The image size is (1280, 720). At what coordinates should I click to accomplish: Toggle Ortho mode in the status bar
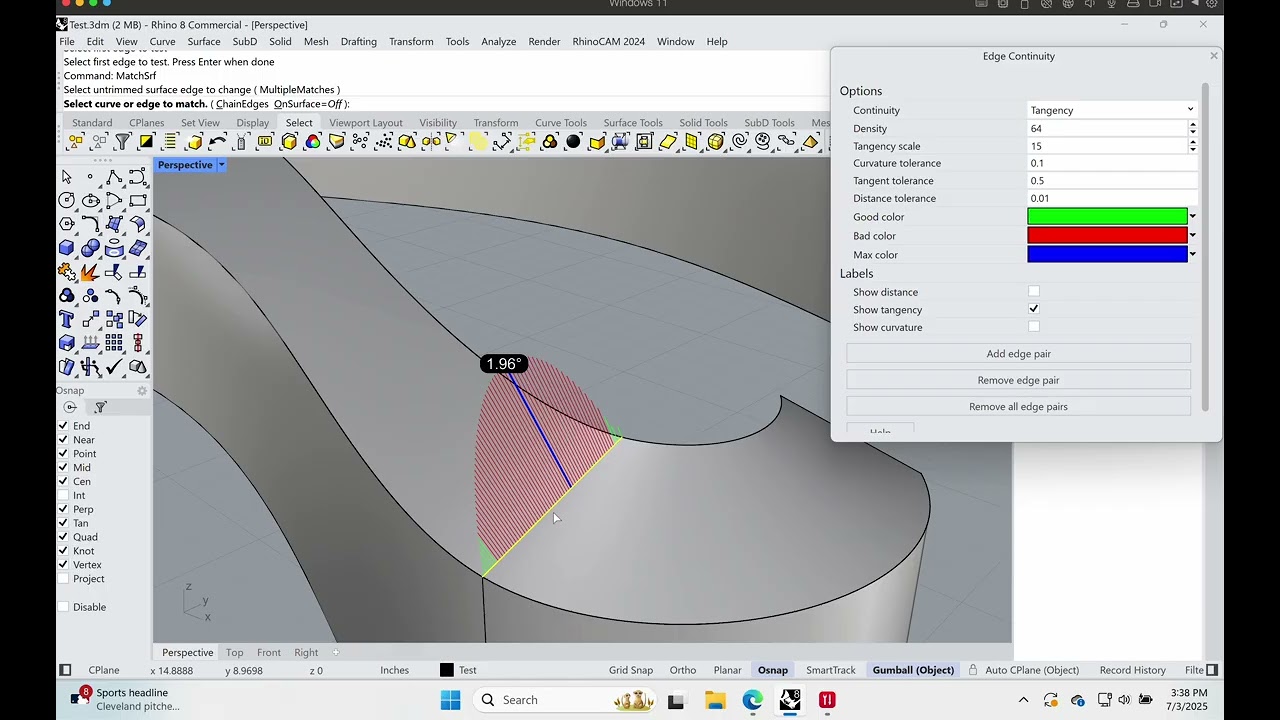[x=683, y=670]
